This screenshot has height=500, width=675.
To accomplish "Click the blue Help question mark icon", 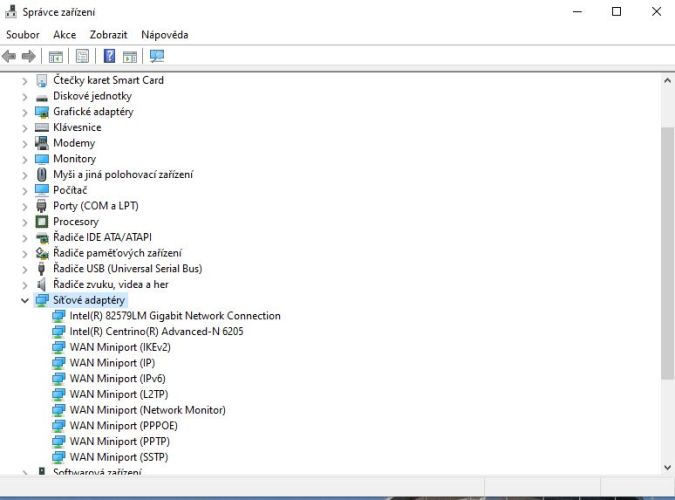I will (109, 56).
